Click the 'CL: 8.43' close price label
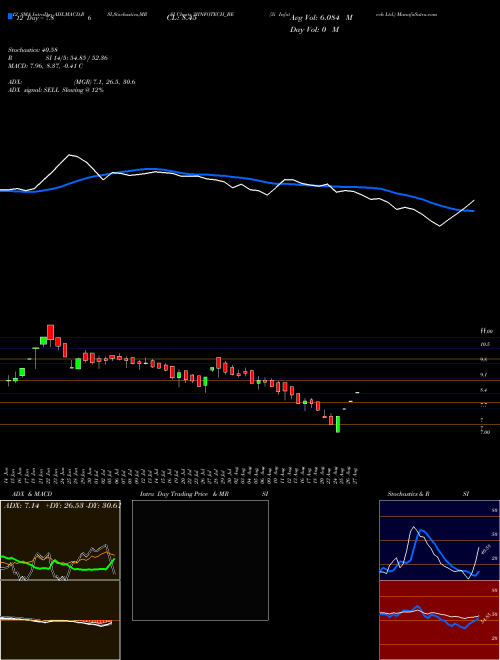 pyautogui.click(x=182, y=18)
